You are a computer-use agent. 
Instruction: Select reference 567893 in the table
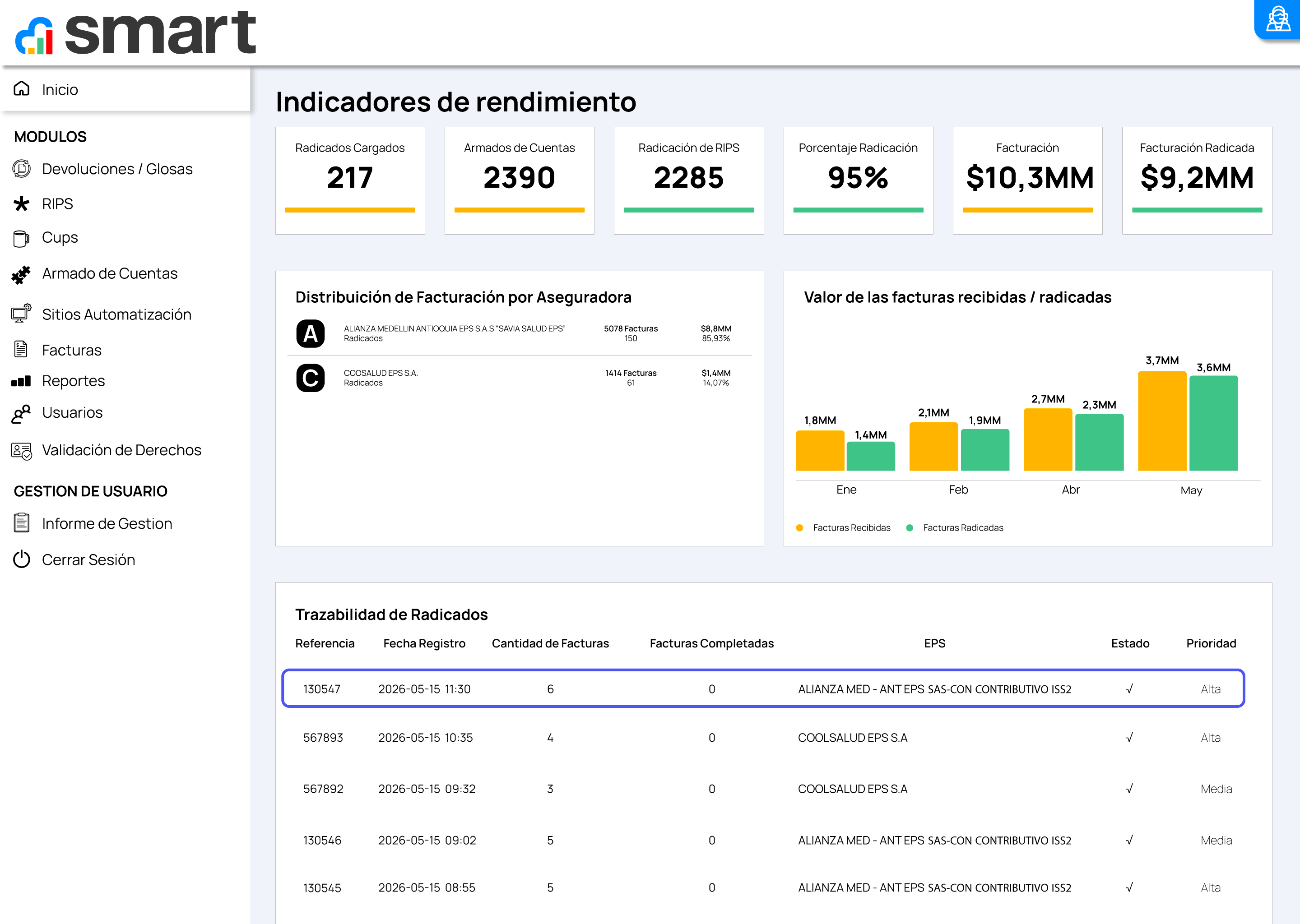(x=323, y=738)
